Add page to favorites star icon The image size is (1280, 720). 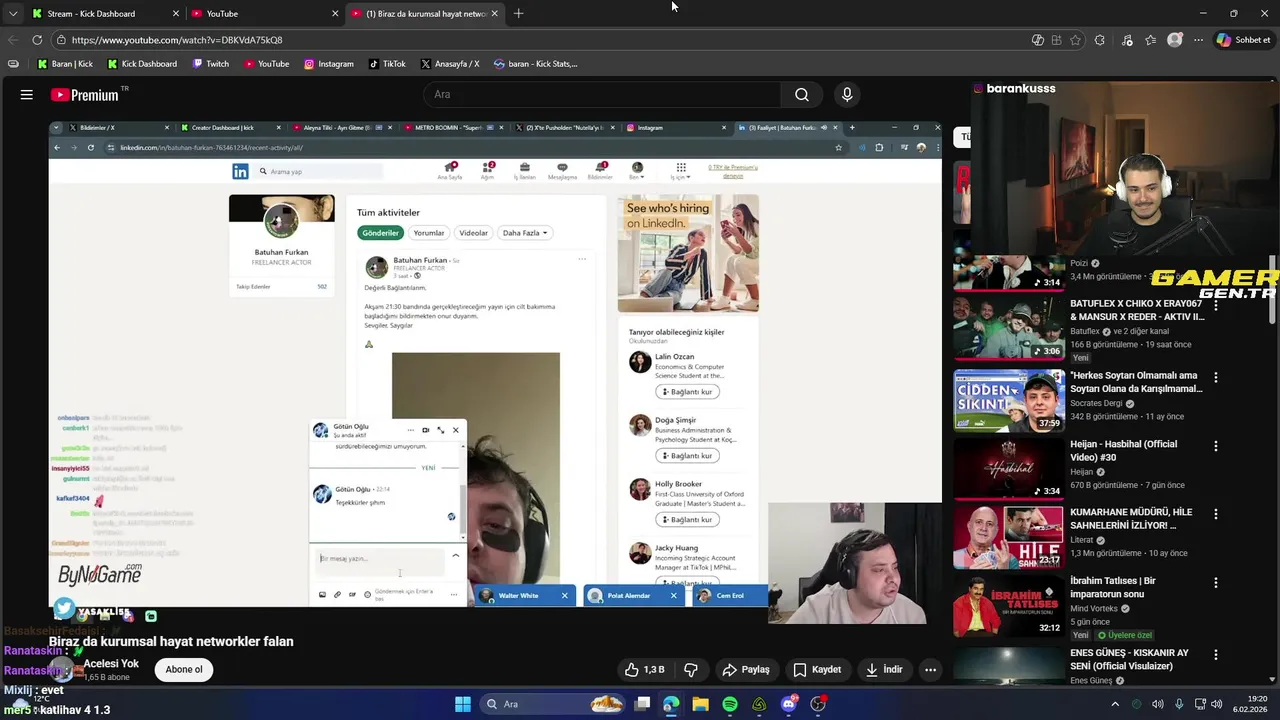1075,40
